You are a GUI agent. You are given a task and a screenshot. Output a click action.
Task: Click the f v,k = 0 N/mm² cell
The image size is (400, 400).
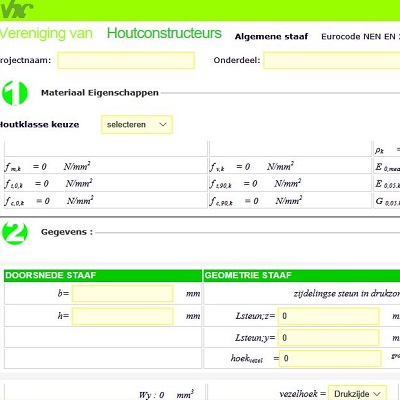(290, 166)
